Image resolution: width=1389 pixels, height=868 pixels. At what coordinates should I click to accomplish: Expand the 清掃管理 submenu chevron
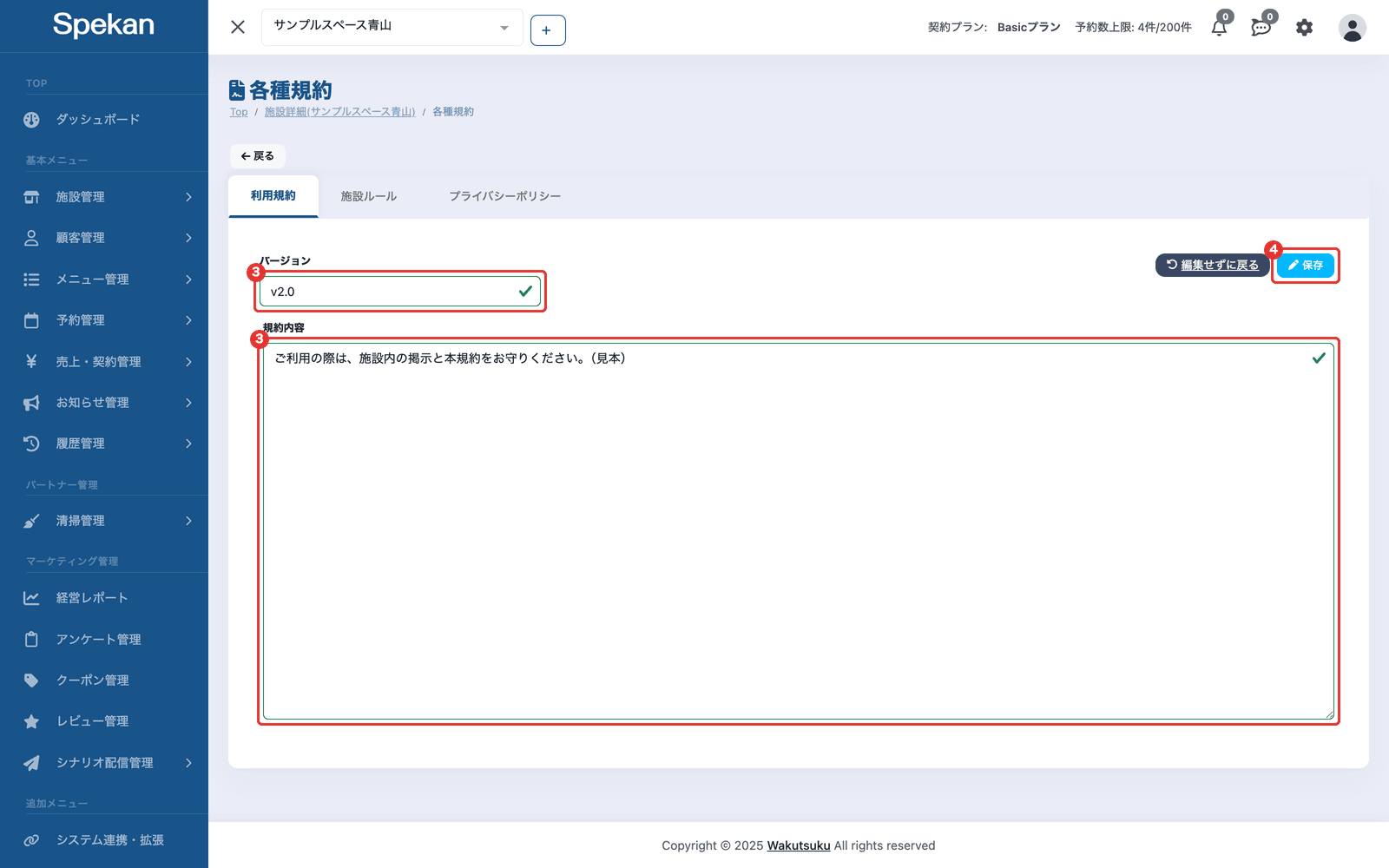[x=188, y=521]
